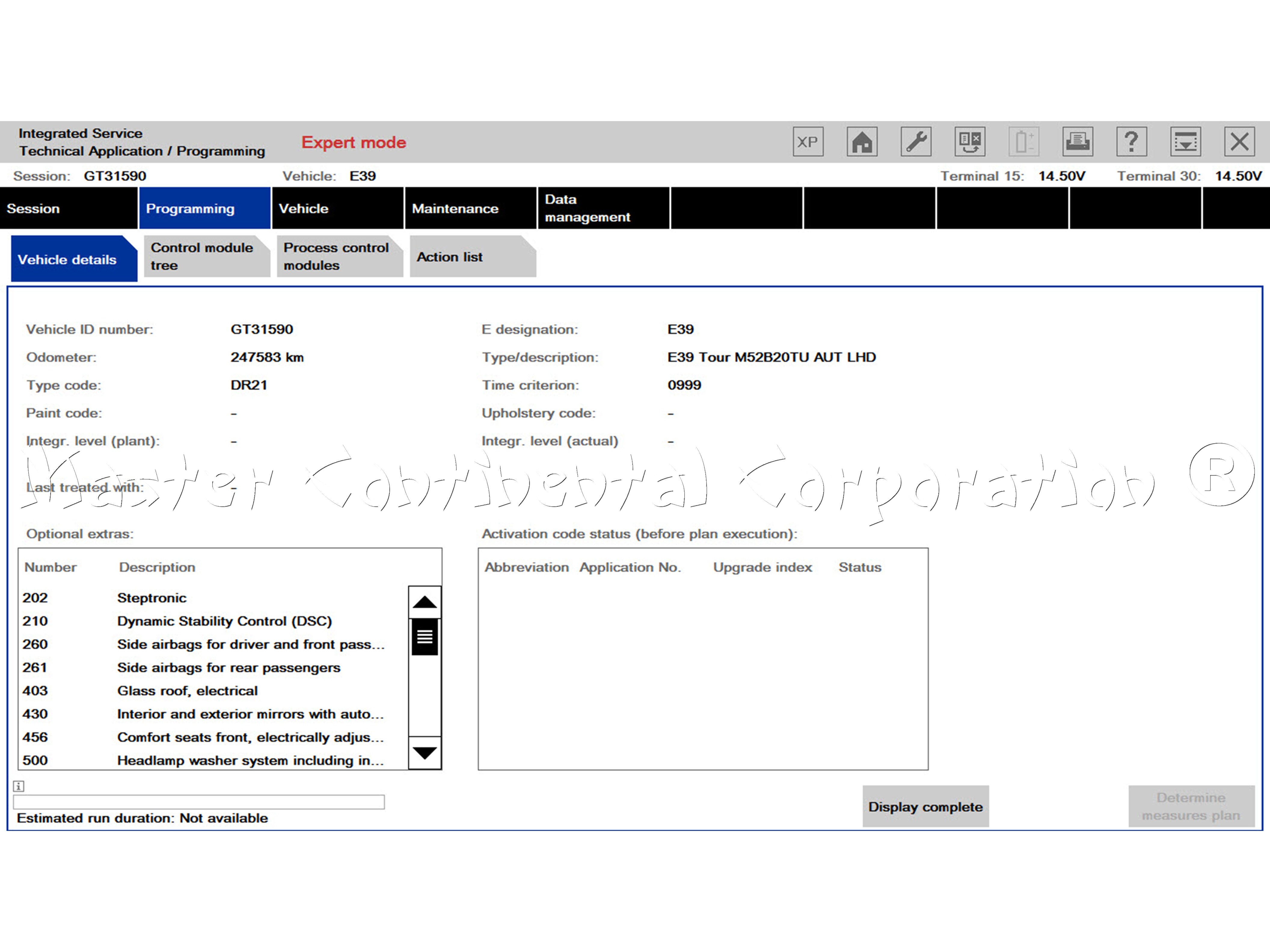Click the Abbreviation column header

coord(526,567)
